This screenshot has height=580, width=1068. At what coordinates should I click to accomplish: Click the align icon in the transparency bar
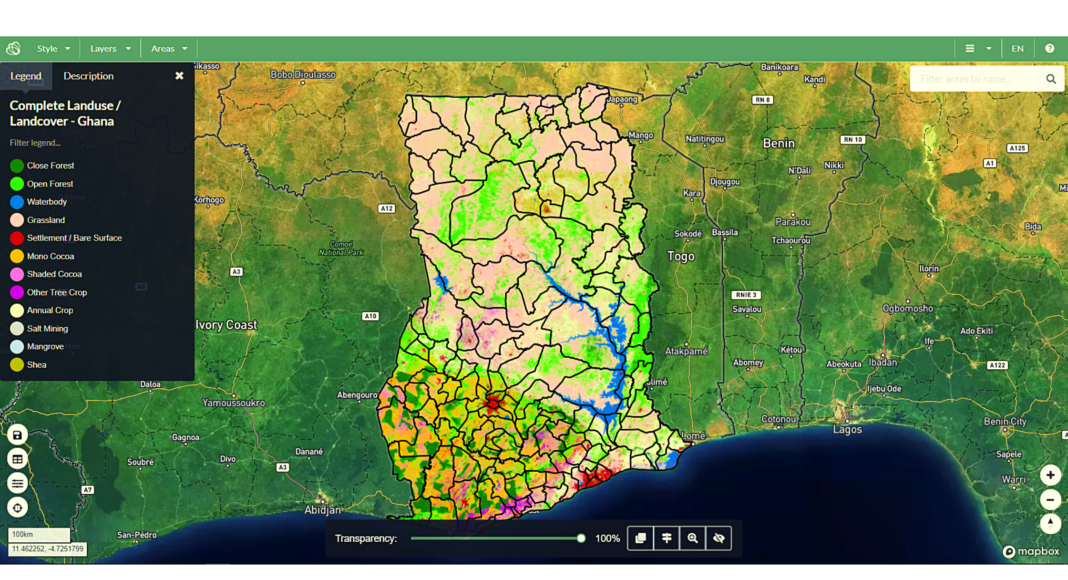pyautogui.click(x=667, y=538)
